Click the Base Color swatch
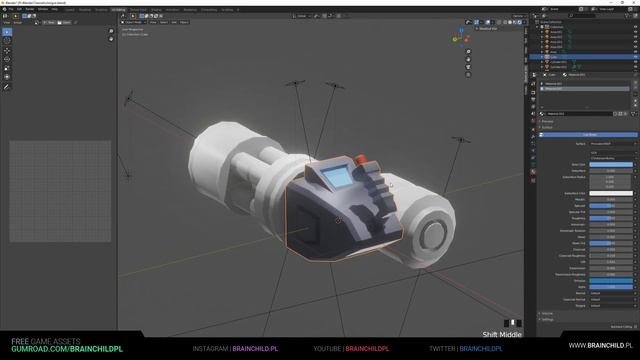 tap(611, 164)
